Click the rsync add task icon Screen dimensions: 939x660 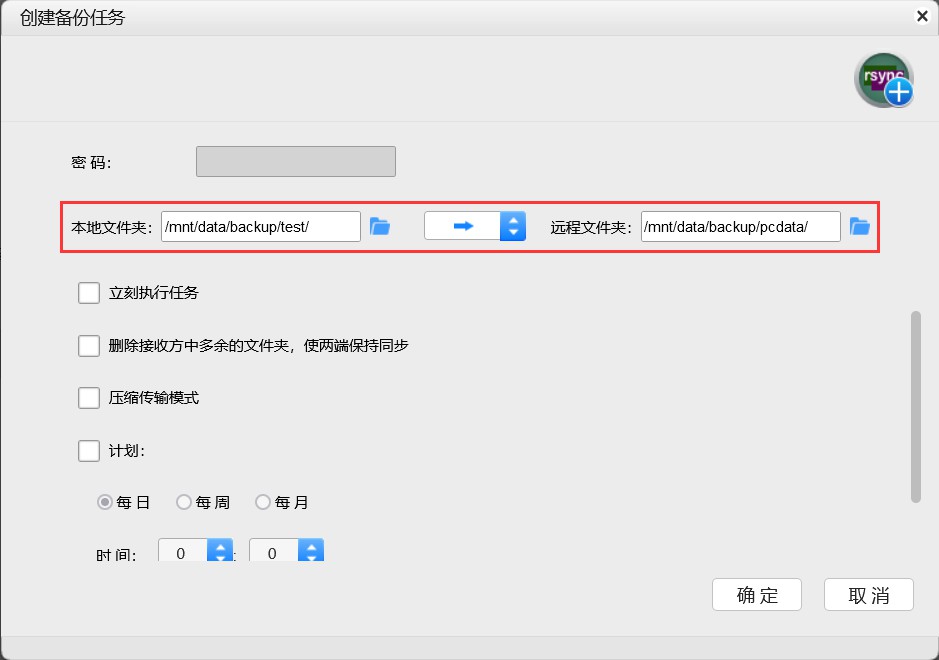click(883, 79)
